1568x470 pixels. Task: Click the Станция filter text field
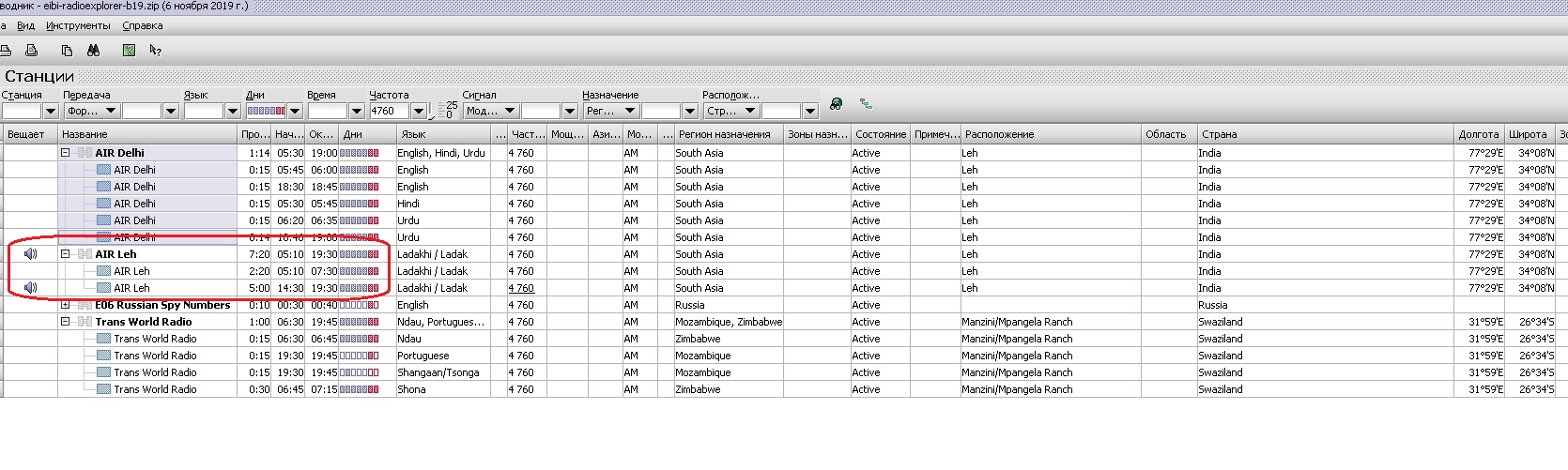(22, 111)
